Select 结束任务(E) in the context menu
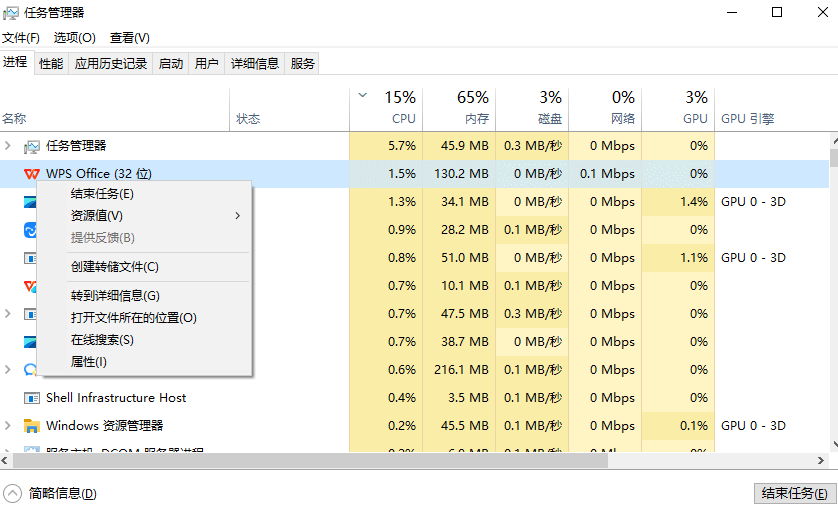838x512 pixels. tap(102, 194)
